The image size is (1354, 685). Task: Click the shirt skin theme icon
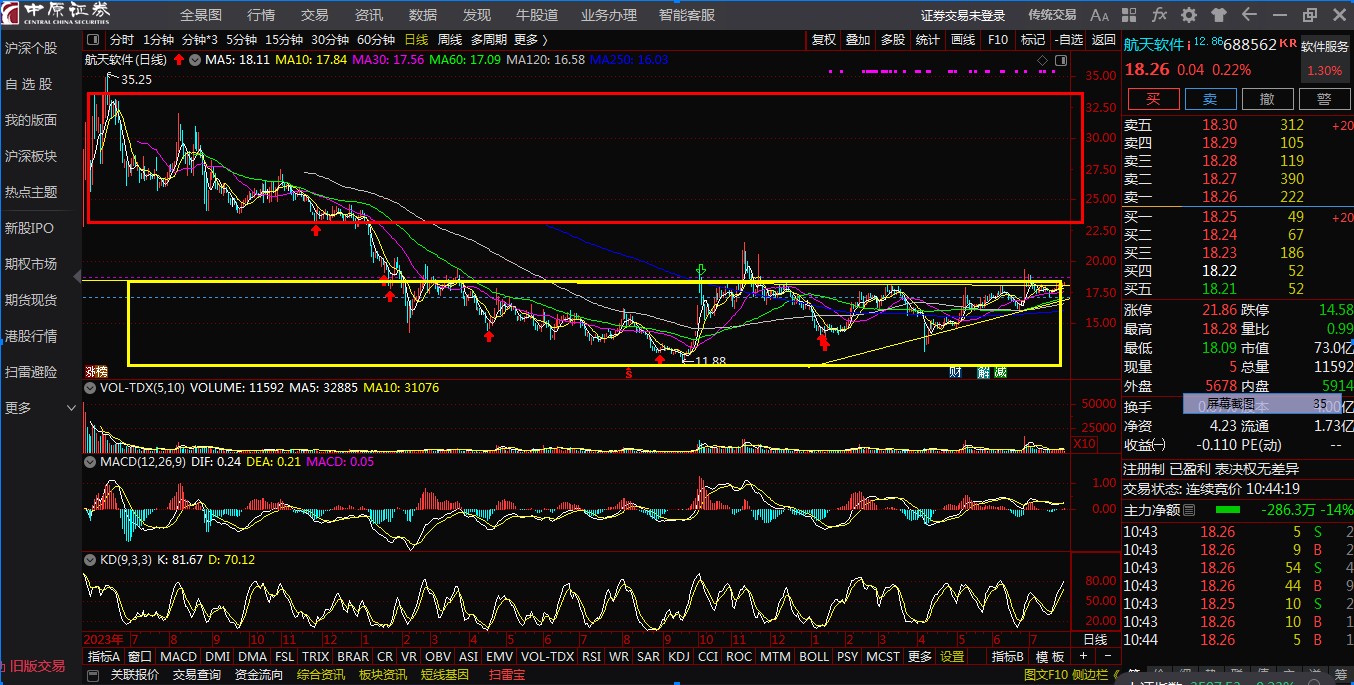tap(1218, 15)
